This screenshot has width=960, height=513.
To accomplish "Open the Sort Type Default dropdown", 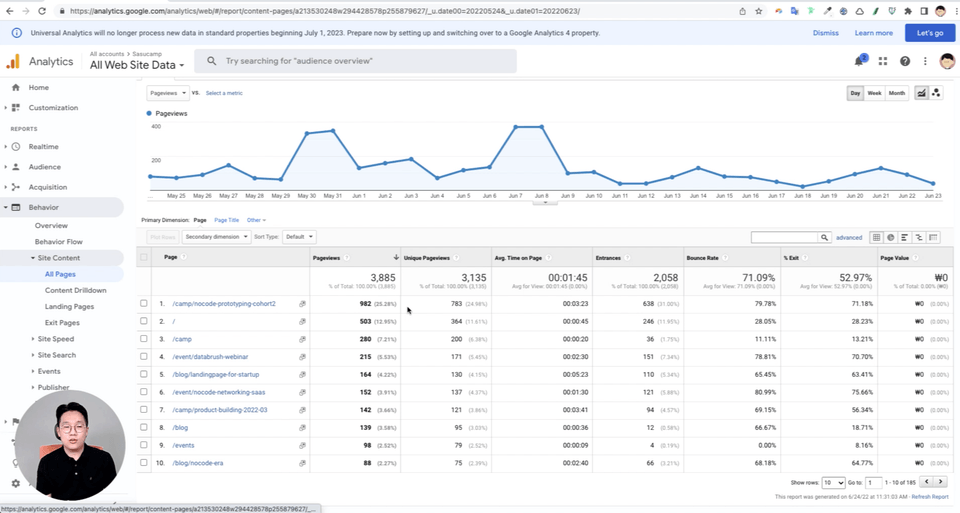I will [299, 237].
